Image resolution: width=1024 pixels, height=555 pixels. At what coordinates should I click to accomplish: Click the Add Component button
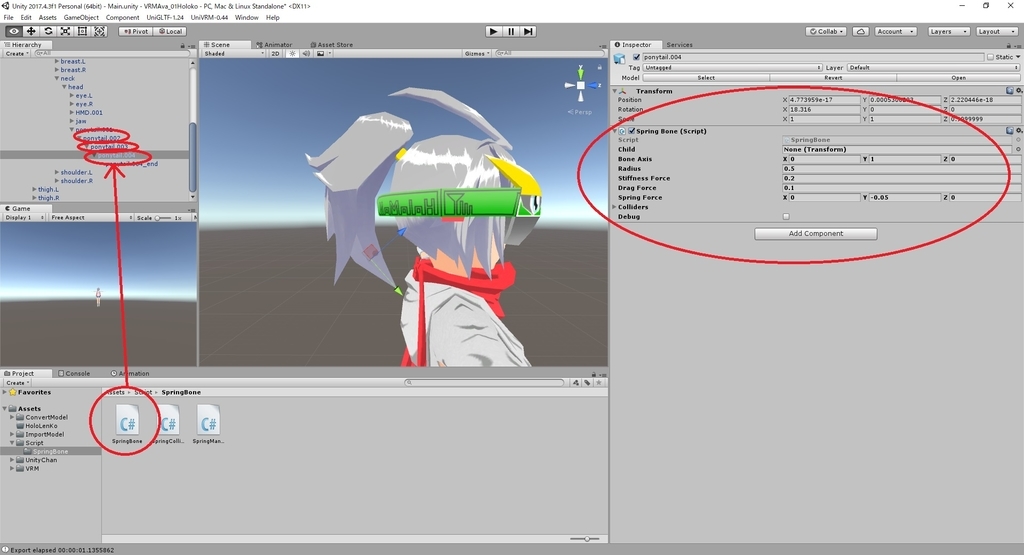click(816, 234)
